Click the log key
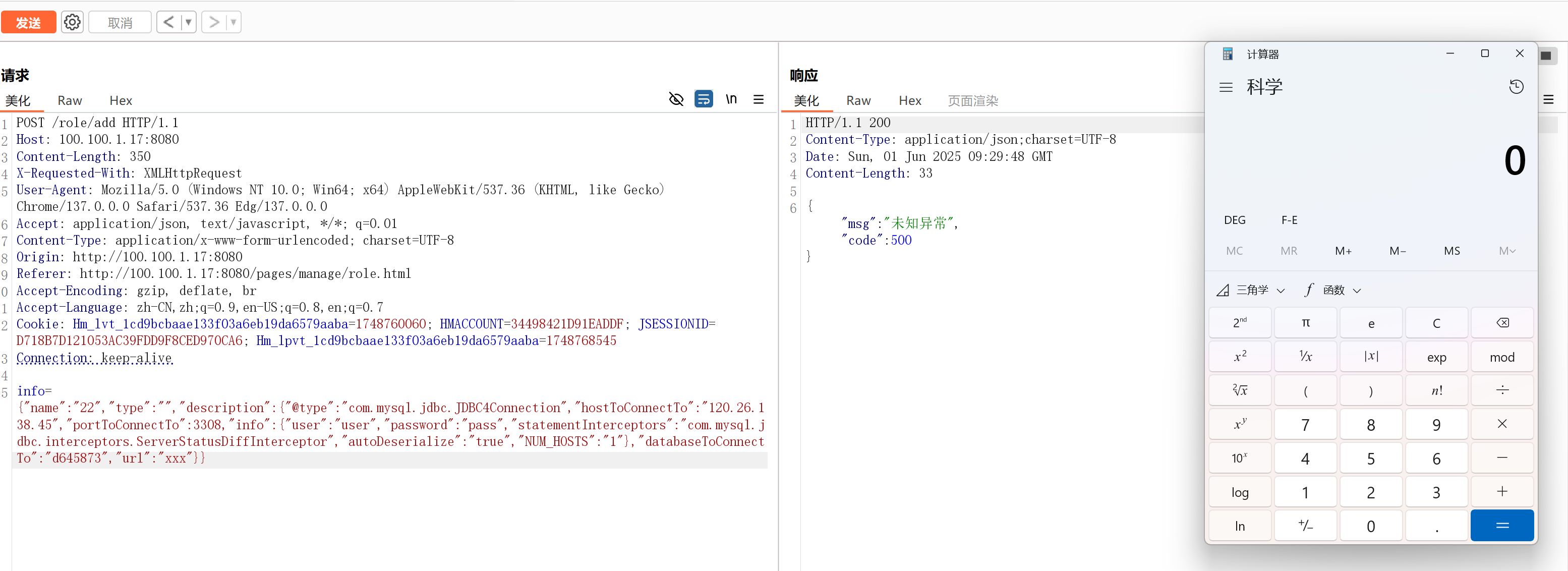The height and width of the screenshot is (571, 1568). 1240,492
